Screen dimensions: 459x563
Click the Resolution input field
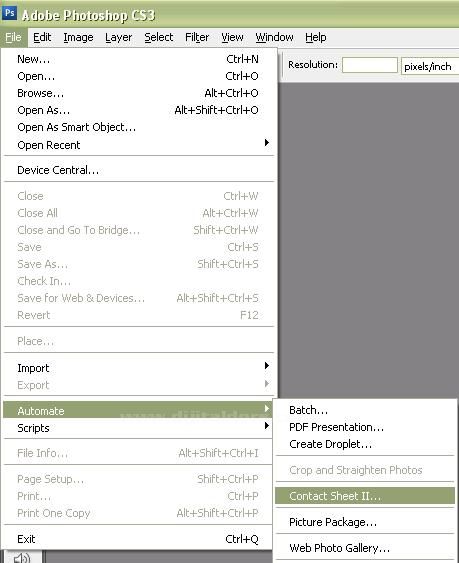(x=370, y=65)
